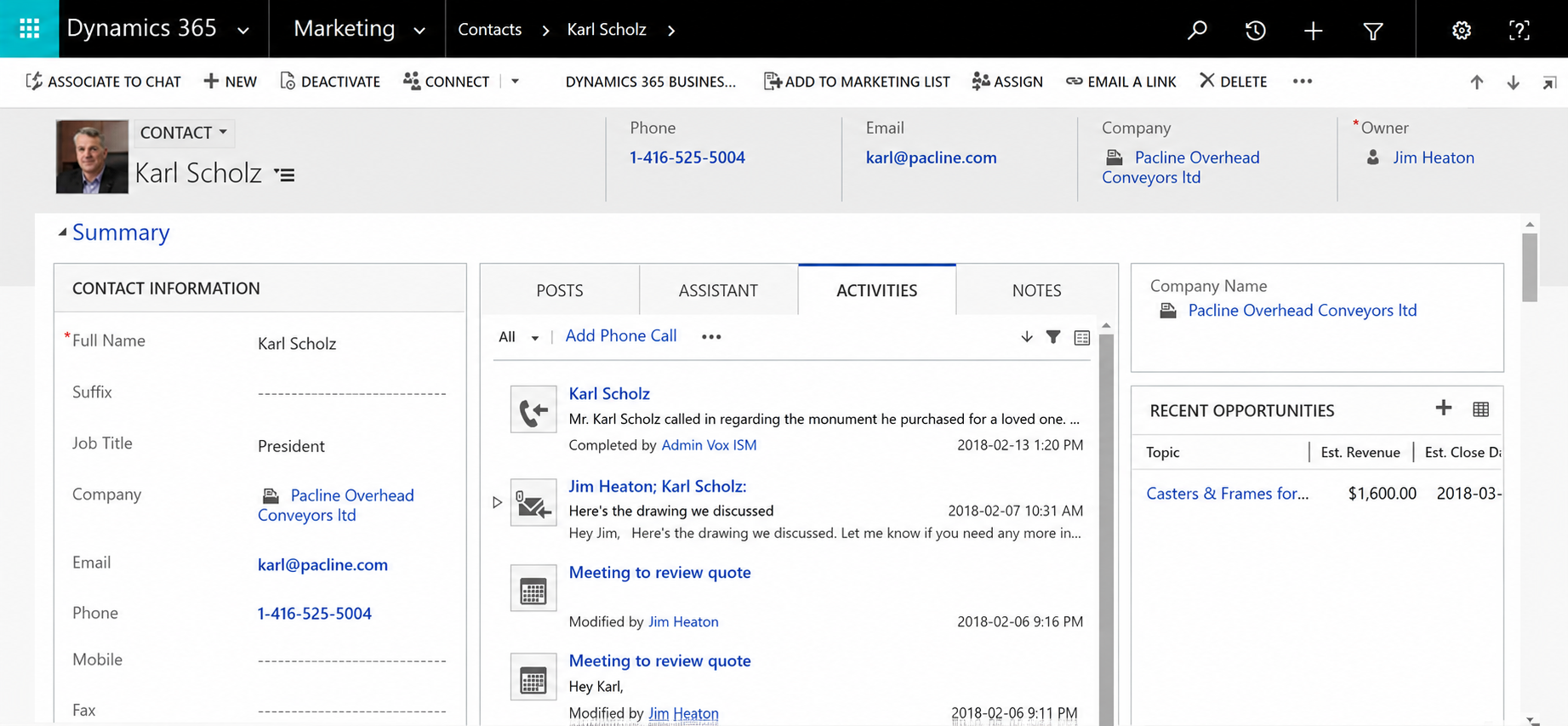Click Deactivate command
Image resolution: width=1568 pixels, height=726 pixels.
pos(330,82)
